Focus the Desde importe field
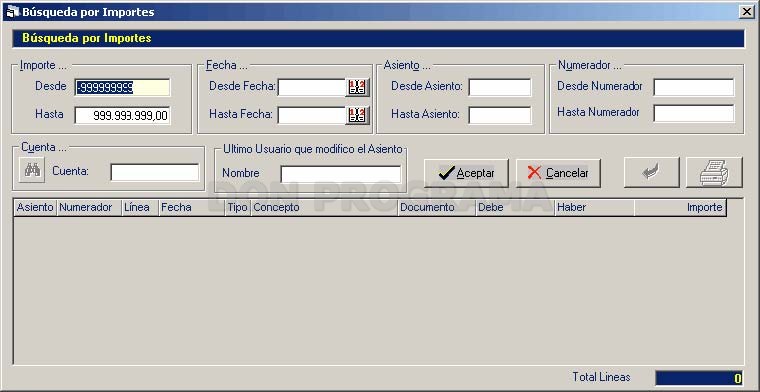Image resolution: width=760 pixels, height=392 pixels. (122, 87)
